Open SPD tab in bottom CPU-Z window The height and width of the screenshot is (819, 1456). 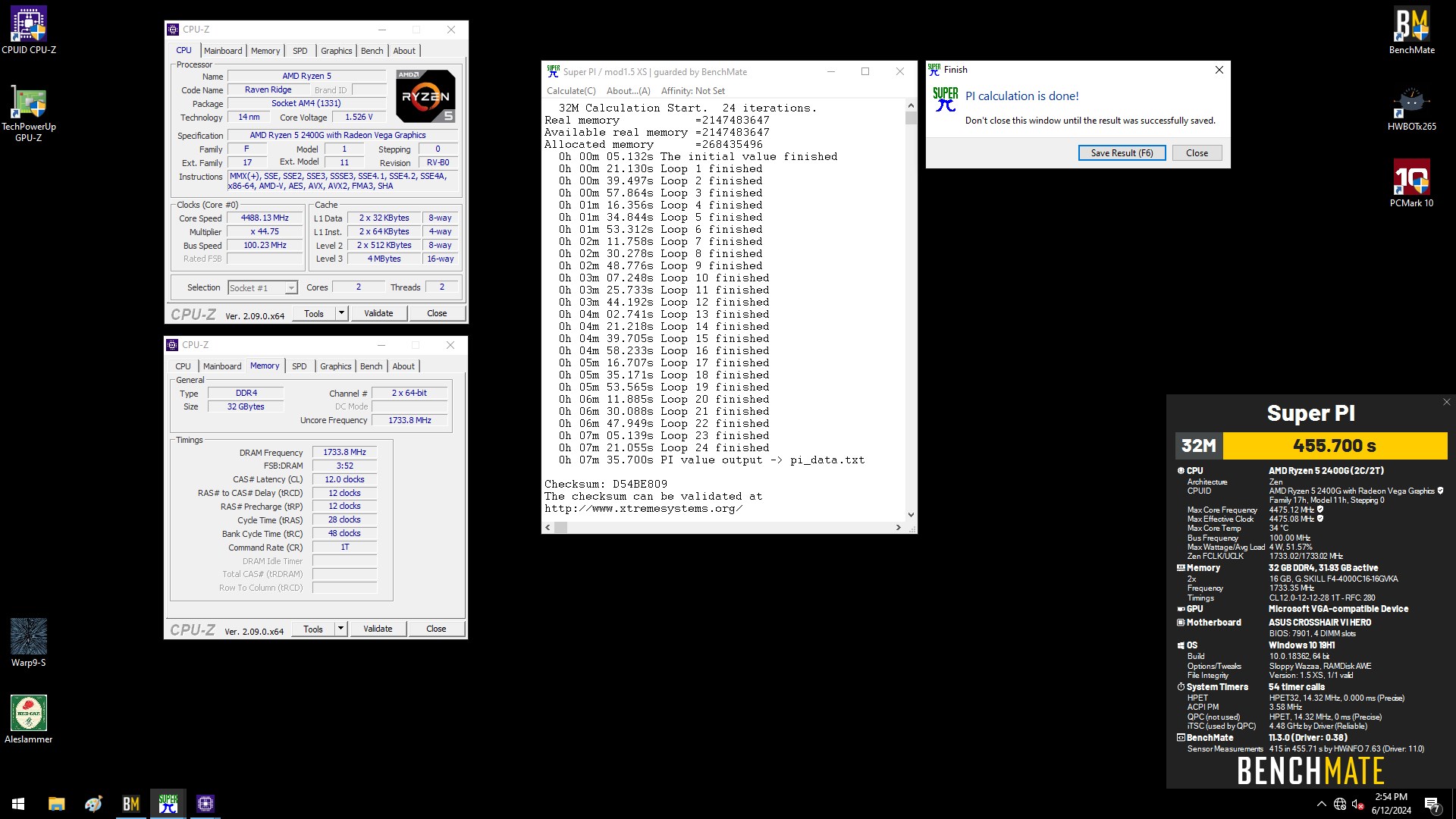click(300, 366)
